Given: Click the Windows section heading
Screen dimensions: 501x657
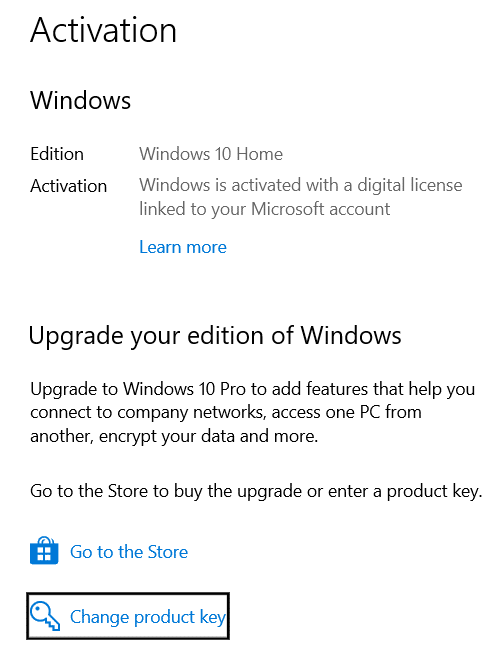Looking at the screenshot, I should pyautogui.click(x=80, y=101).
